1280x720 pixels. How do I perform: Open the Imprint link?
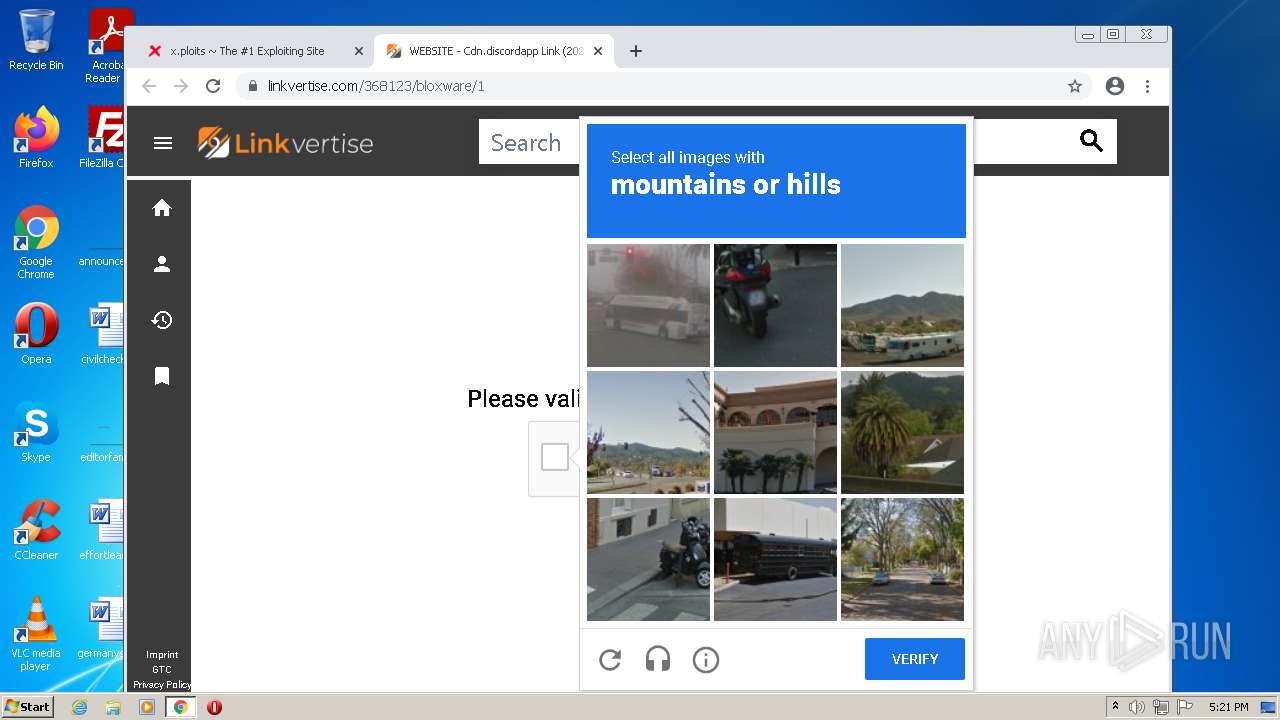pos(162,655)
